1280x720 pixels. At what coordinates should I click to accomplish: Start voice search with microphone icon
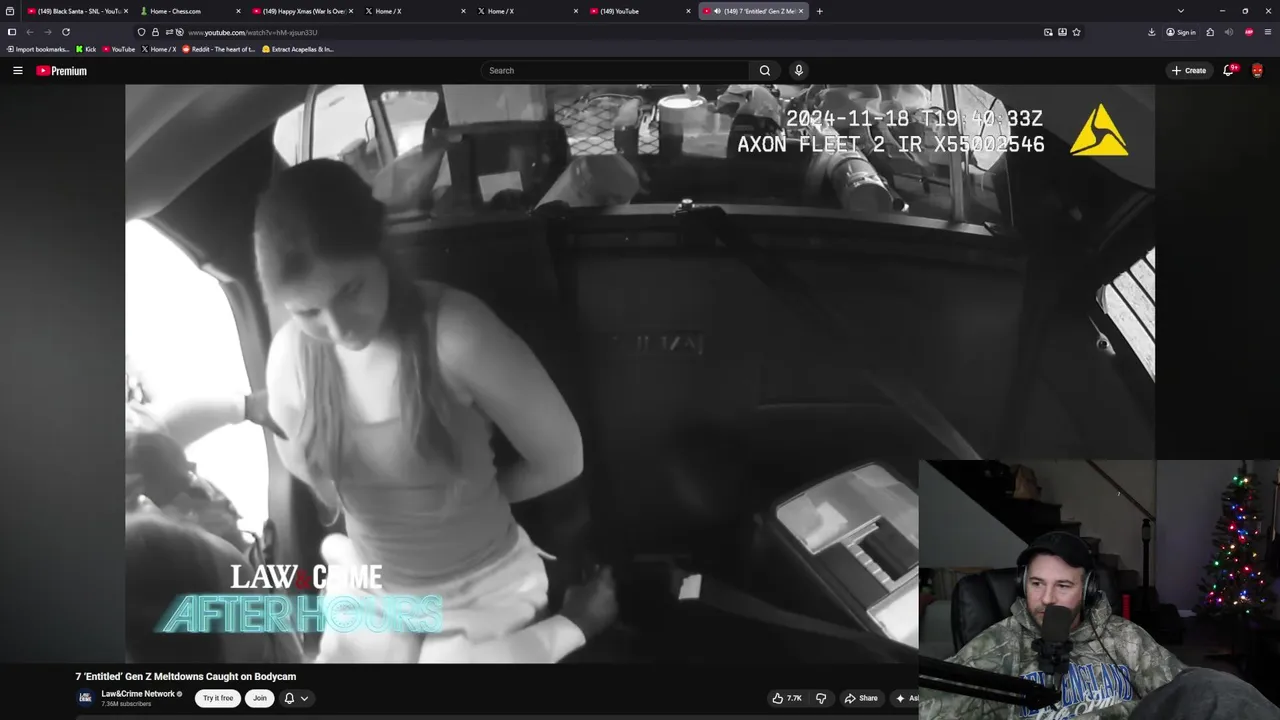tap(798, 70)
